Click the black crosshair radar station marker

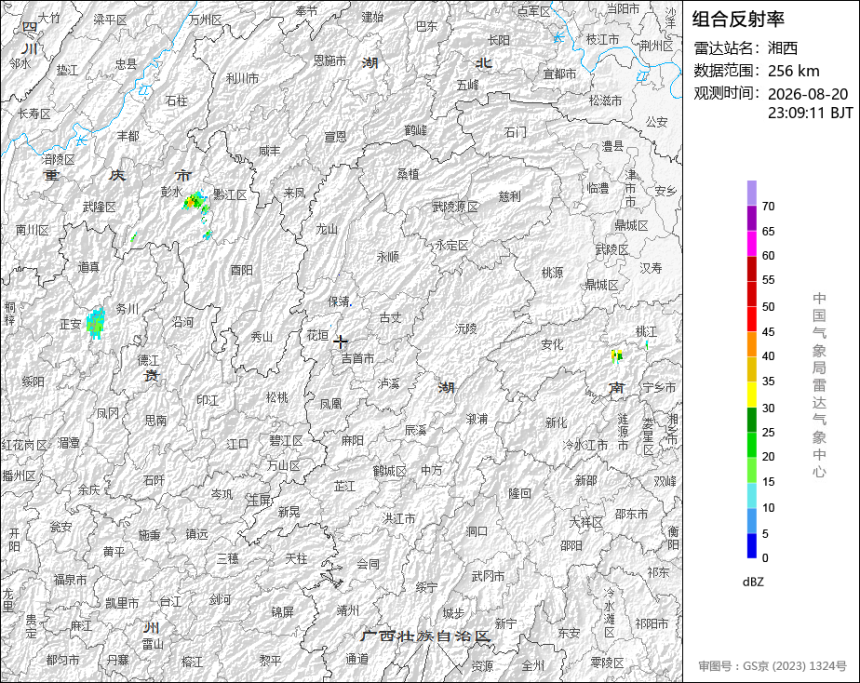tap(341, 341)
